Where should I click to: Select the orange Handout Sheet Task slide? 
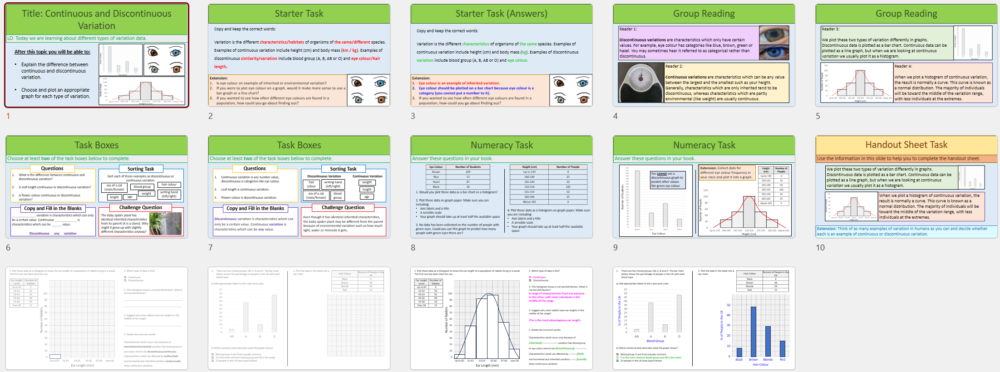[x=907, y=187]
